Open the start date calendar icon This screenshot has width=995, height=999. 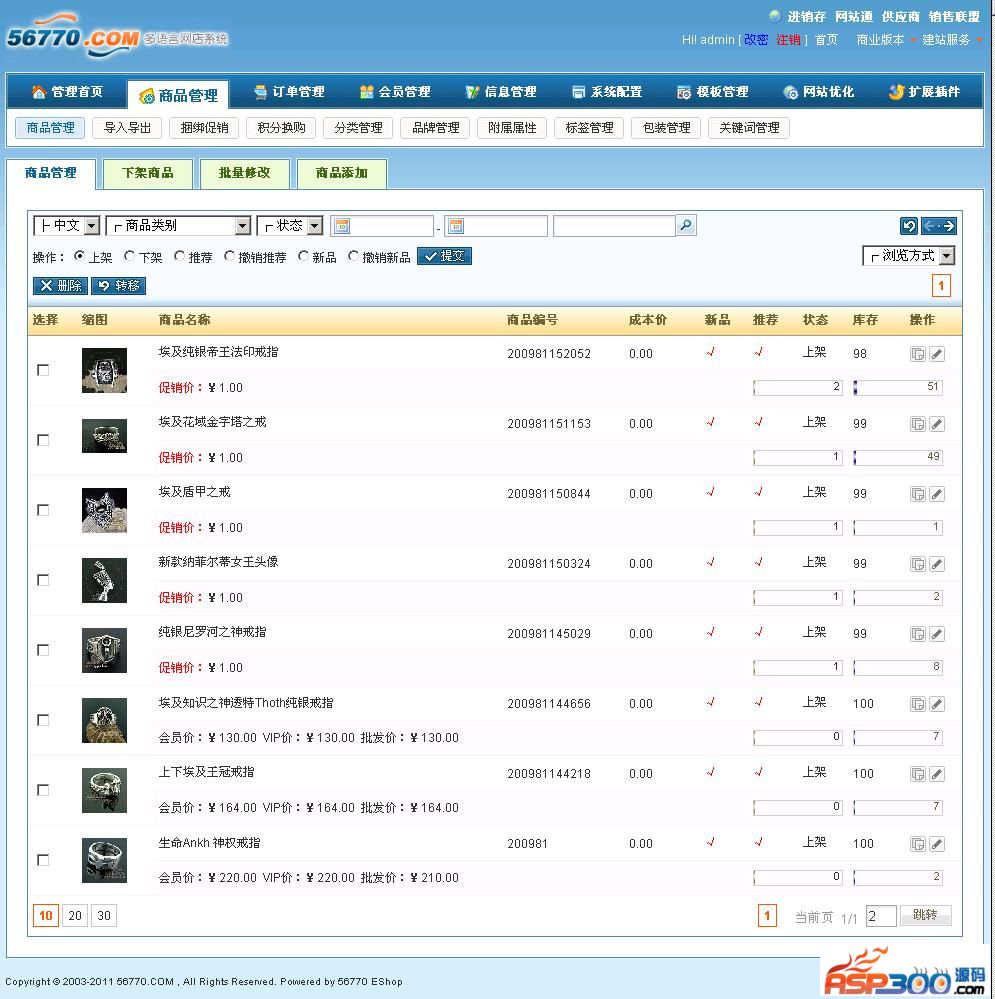tap(342, 226)
